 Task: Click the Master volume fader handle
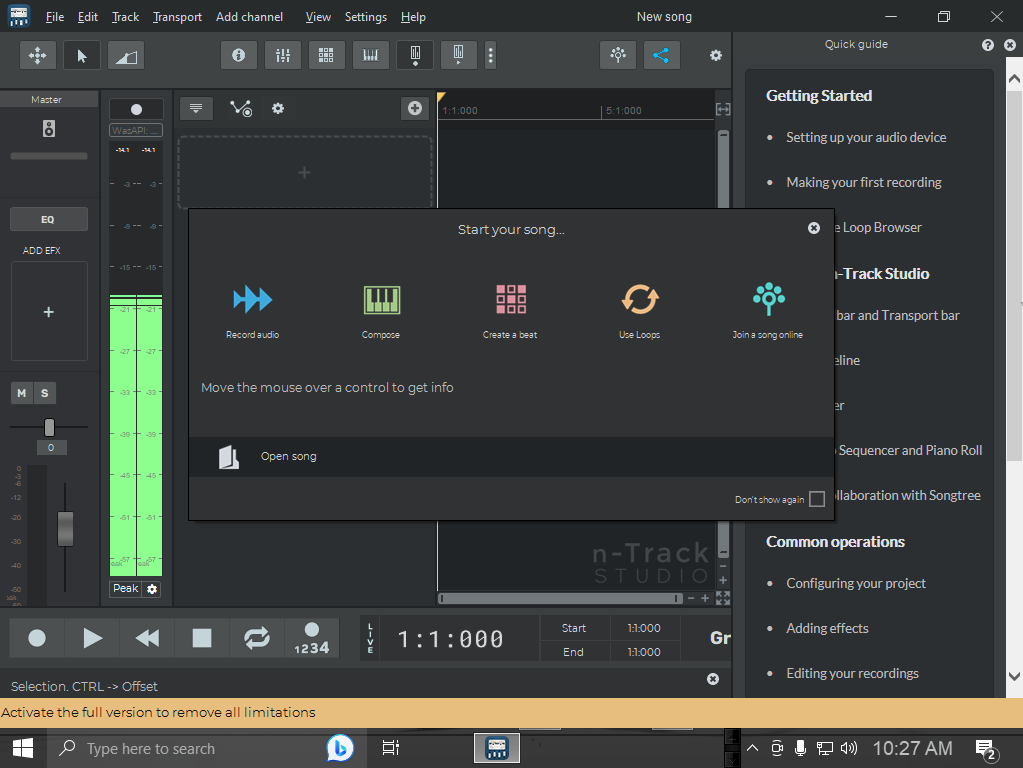pos(65,529)
